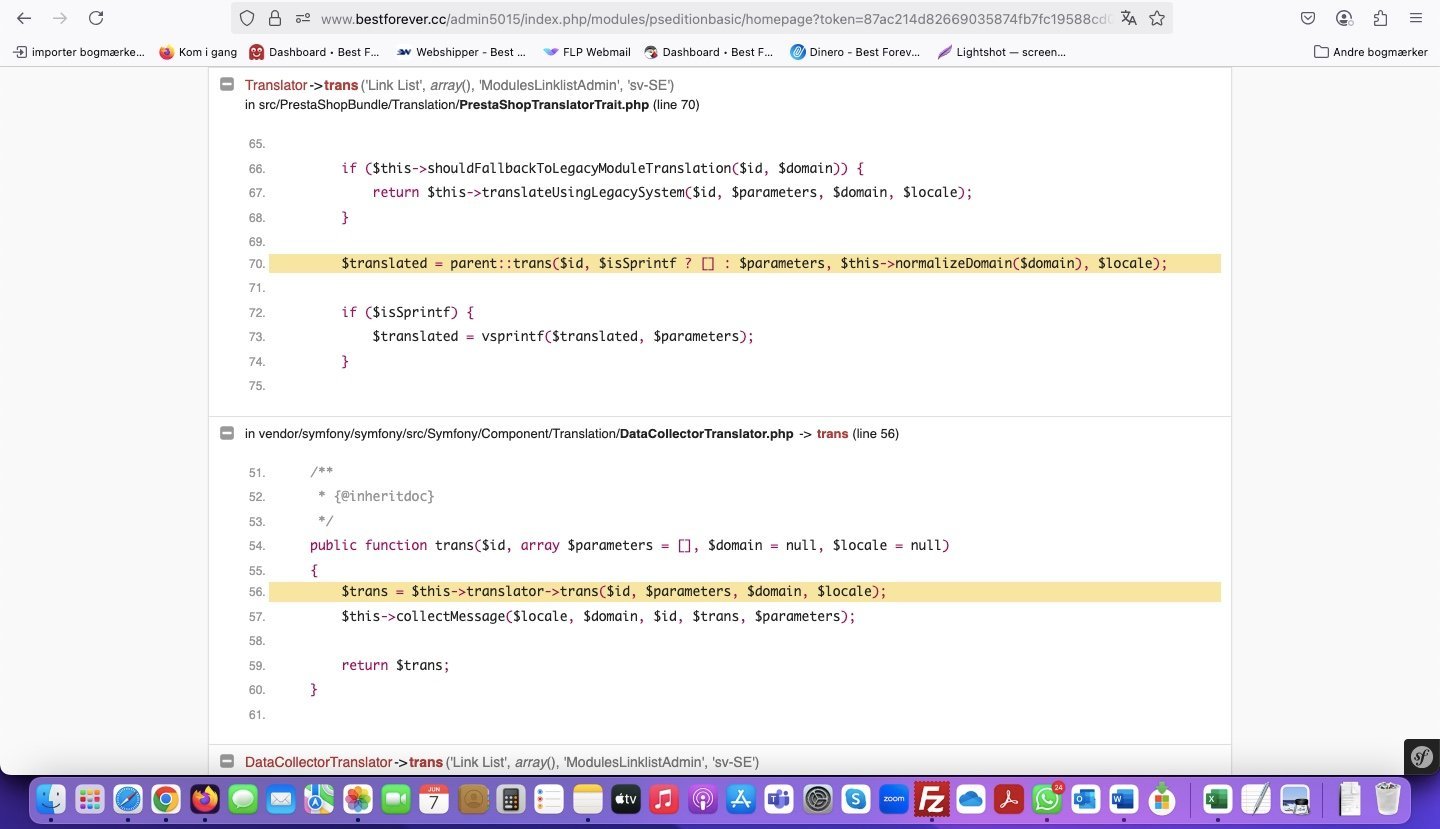Open the Andre bogmærker bookmarks folder
1440x829 pixels.
tap(1370, 52)
